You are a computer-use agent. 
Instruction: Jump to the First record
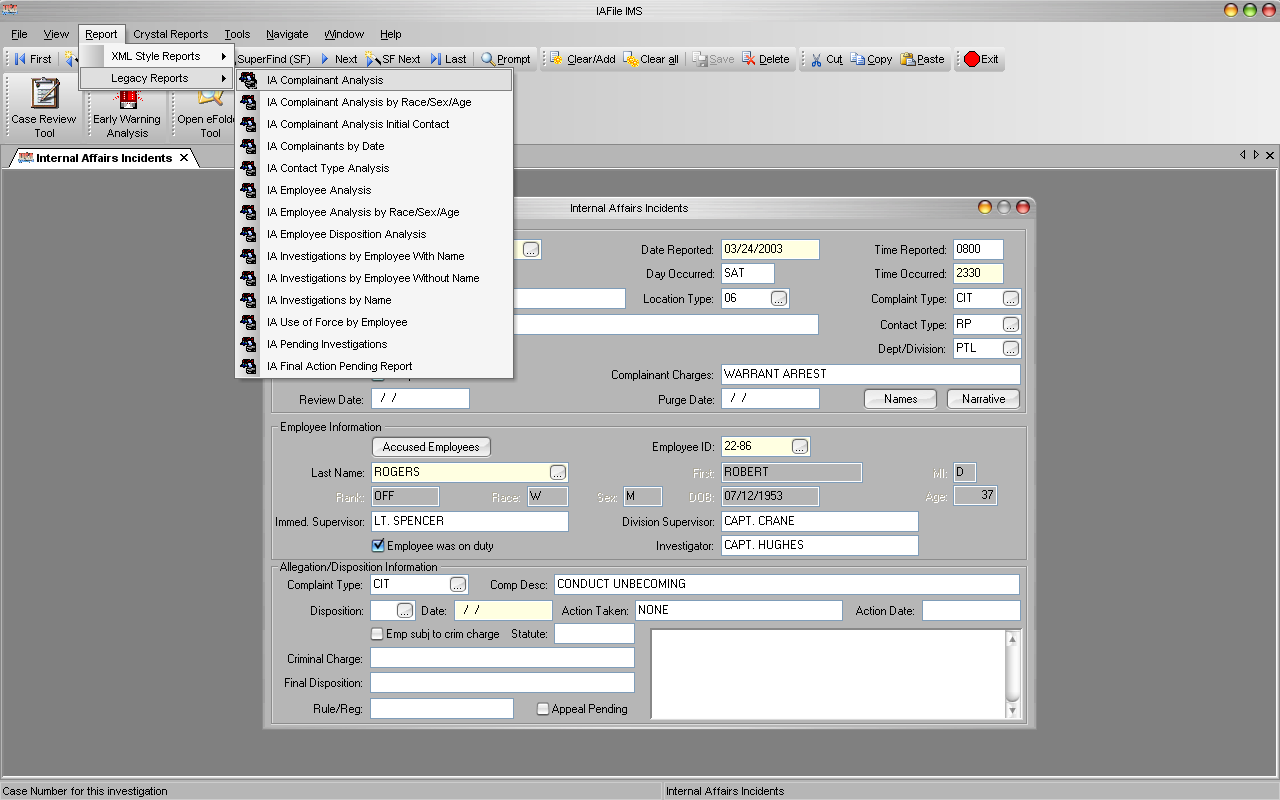coord(32,59)
